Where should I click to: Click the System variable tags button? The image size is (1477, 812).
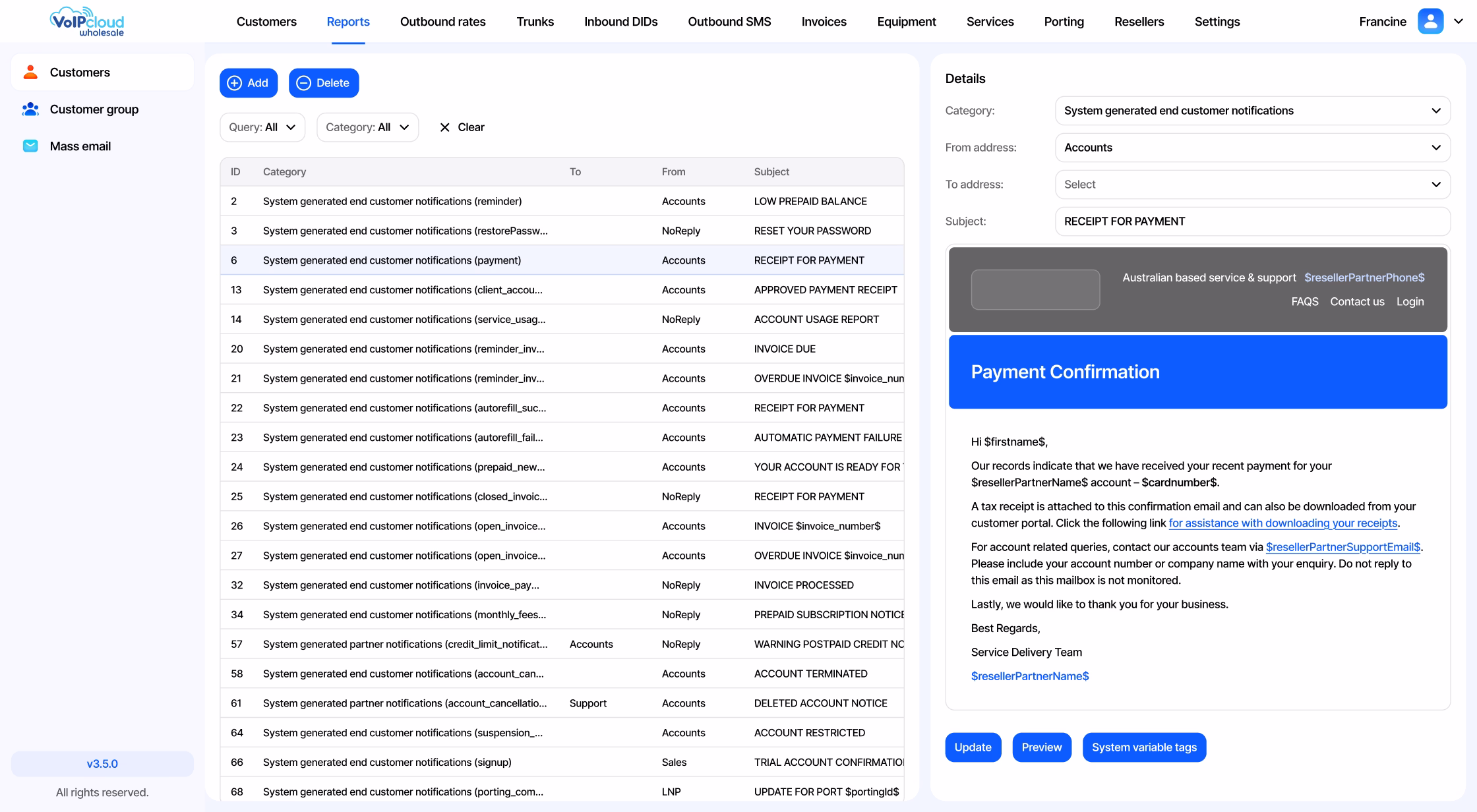1145,747
